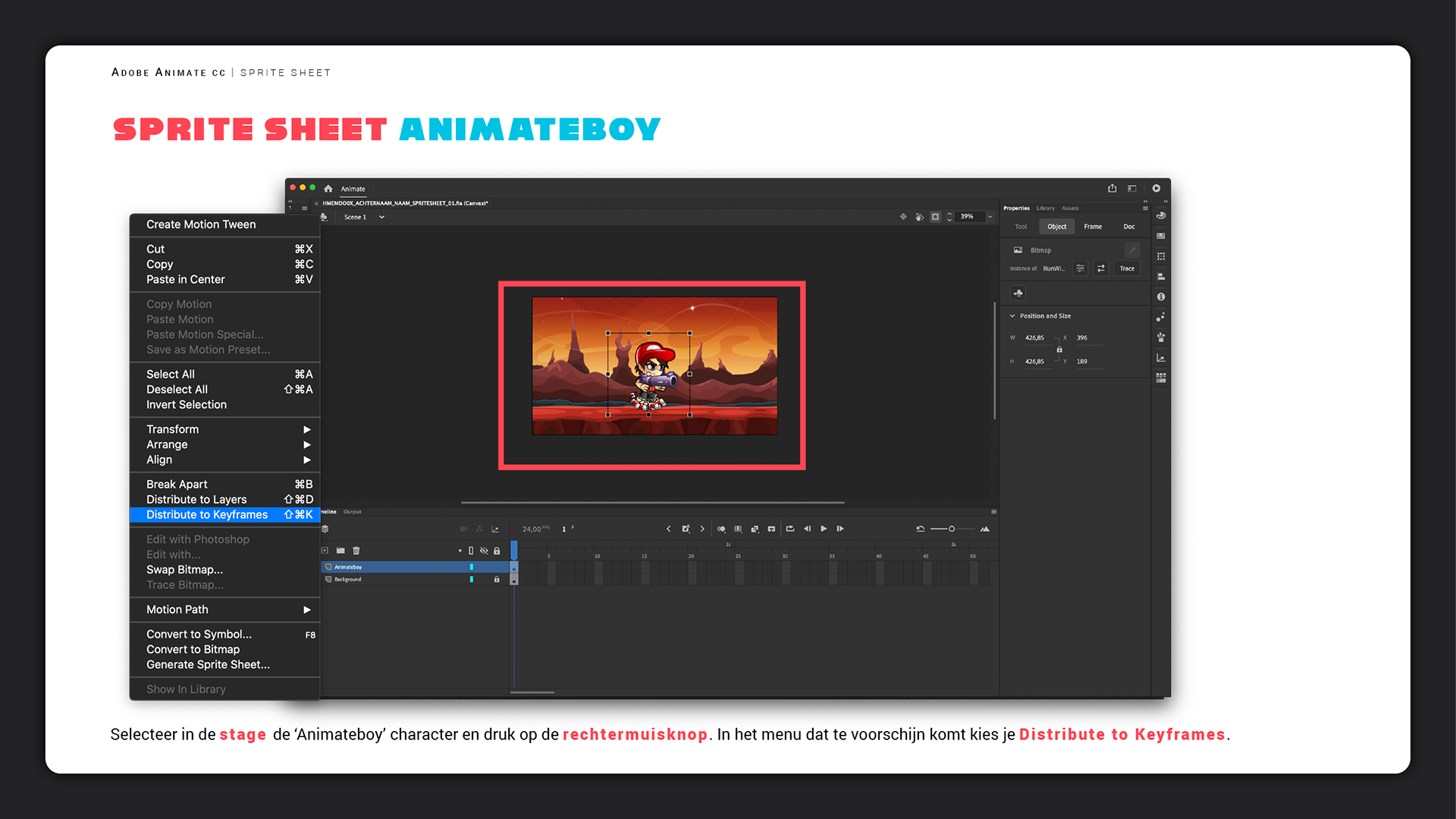1456x819 pixels.
Task: Click the Trace button
Action: [1127, 268]
